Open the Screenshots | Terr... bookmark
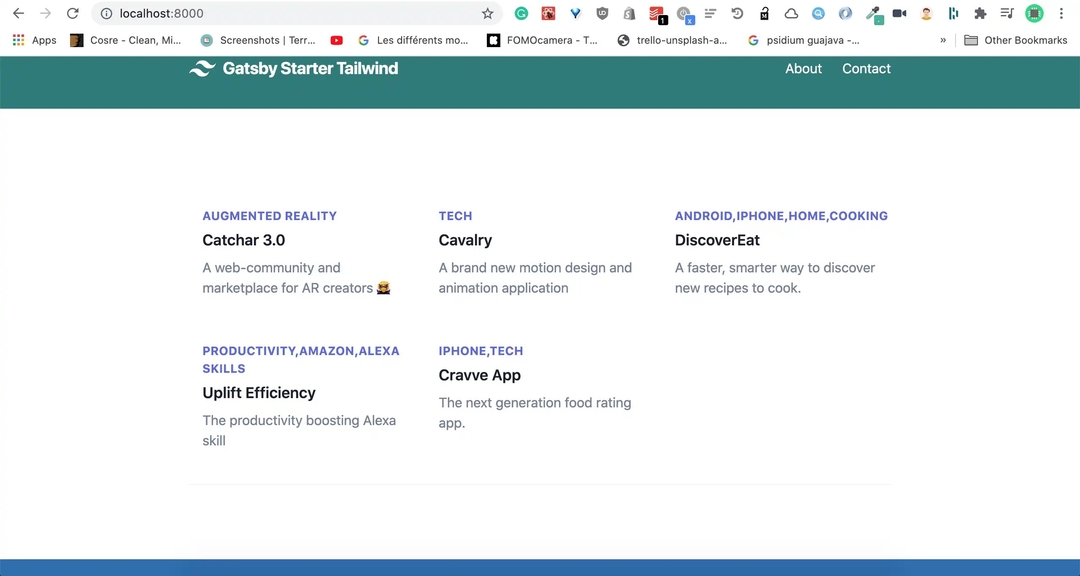1080x576 pixels. pyautogui.click(x=258, y=40)
